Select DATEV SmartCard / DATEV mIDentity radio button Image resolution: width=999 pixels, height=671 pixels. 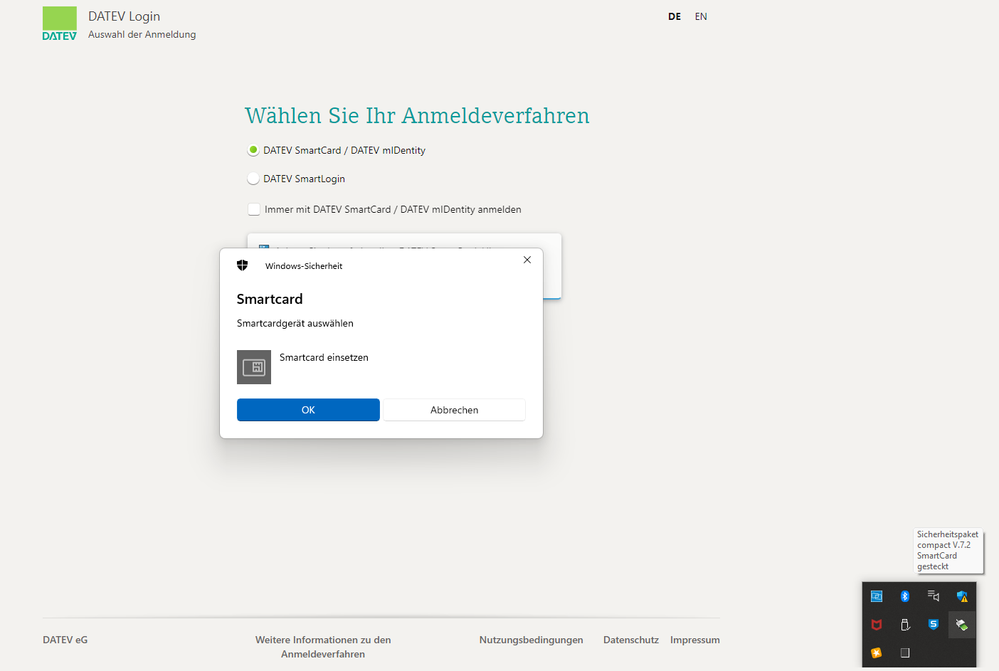[x=253, y=150]
